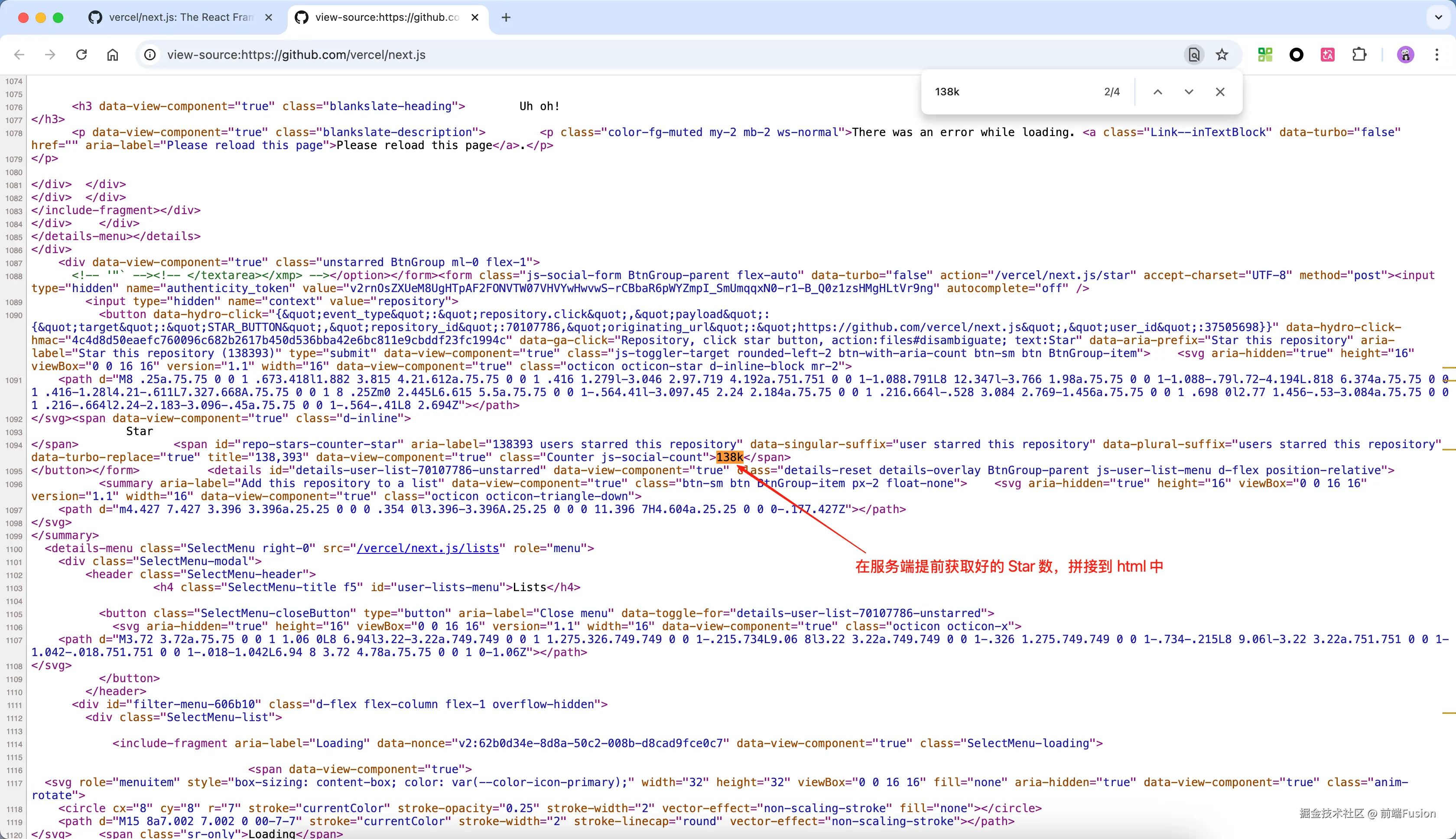Open the tab search chevron

[1437, 17]
